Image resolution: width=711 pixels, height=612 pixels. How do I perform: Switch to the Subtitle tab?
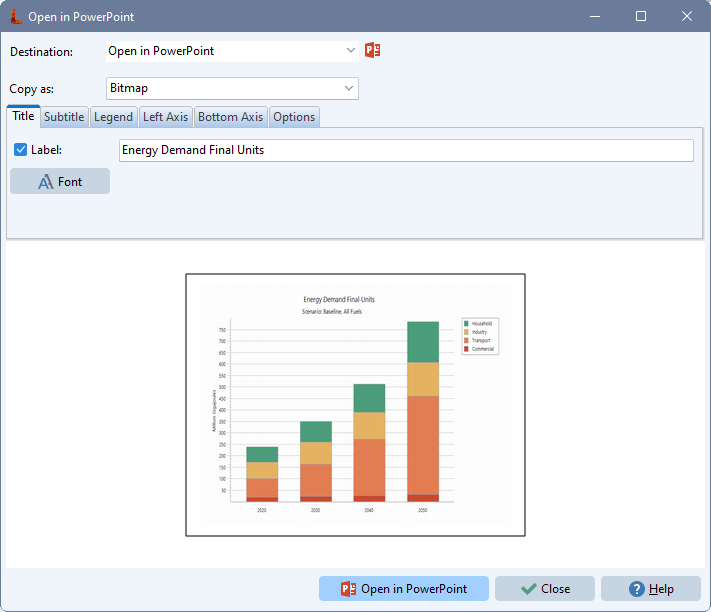pyautogui.click(x=64, y=117)
